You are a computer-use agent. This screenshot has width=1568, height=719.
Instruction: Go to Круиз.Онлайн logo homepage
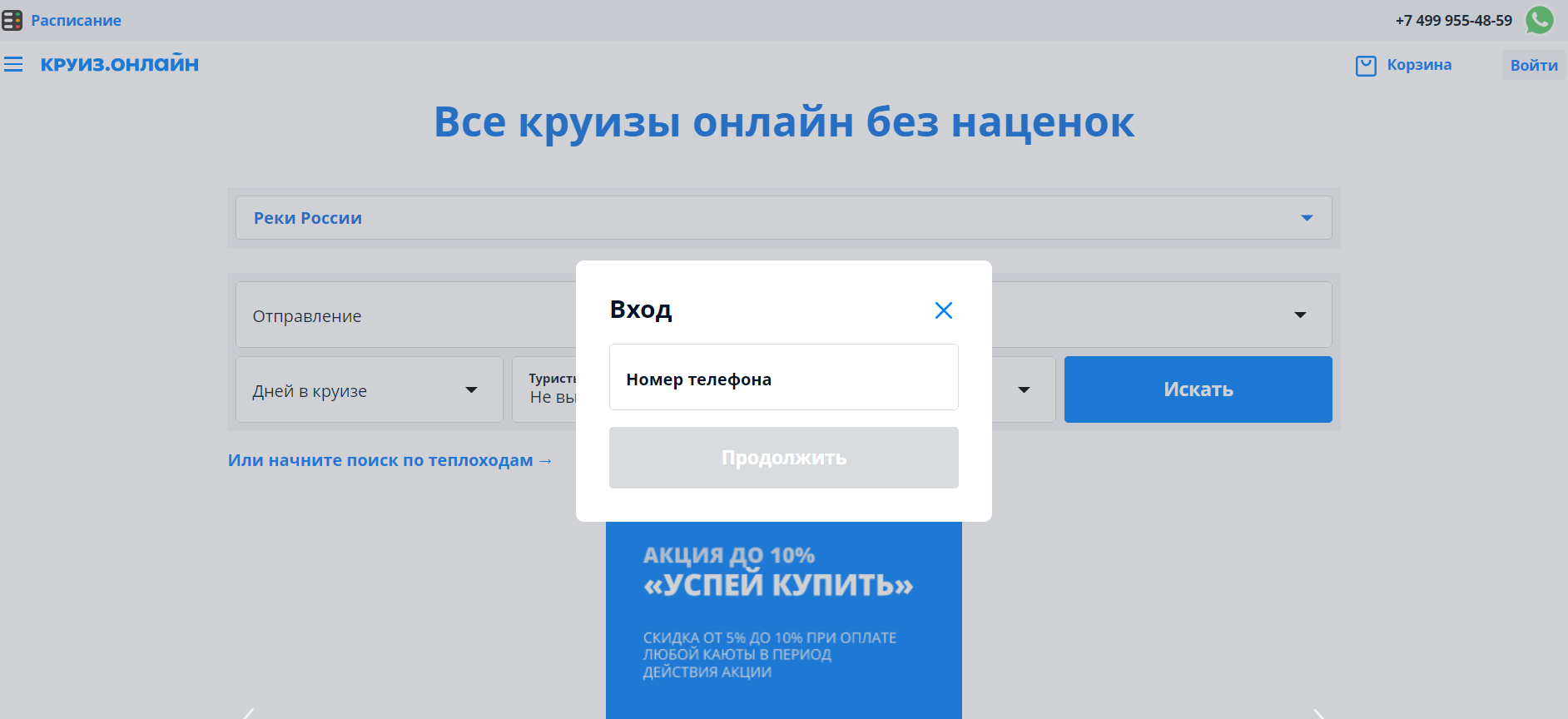click(120, 63)
